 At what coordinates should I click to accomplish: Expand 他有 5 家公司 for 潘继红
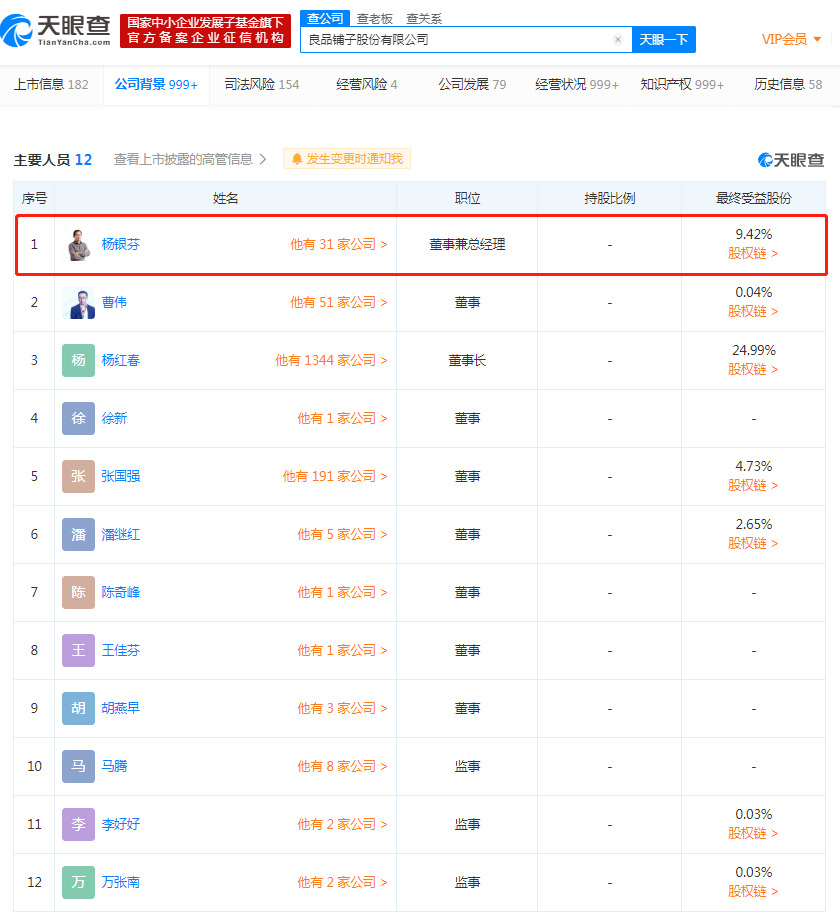coord(342,535)
